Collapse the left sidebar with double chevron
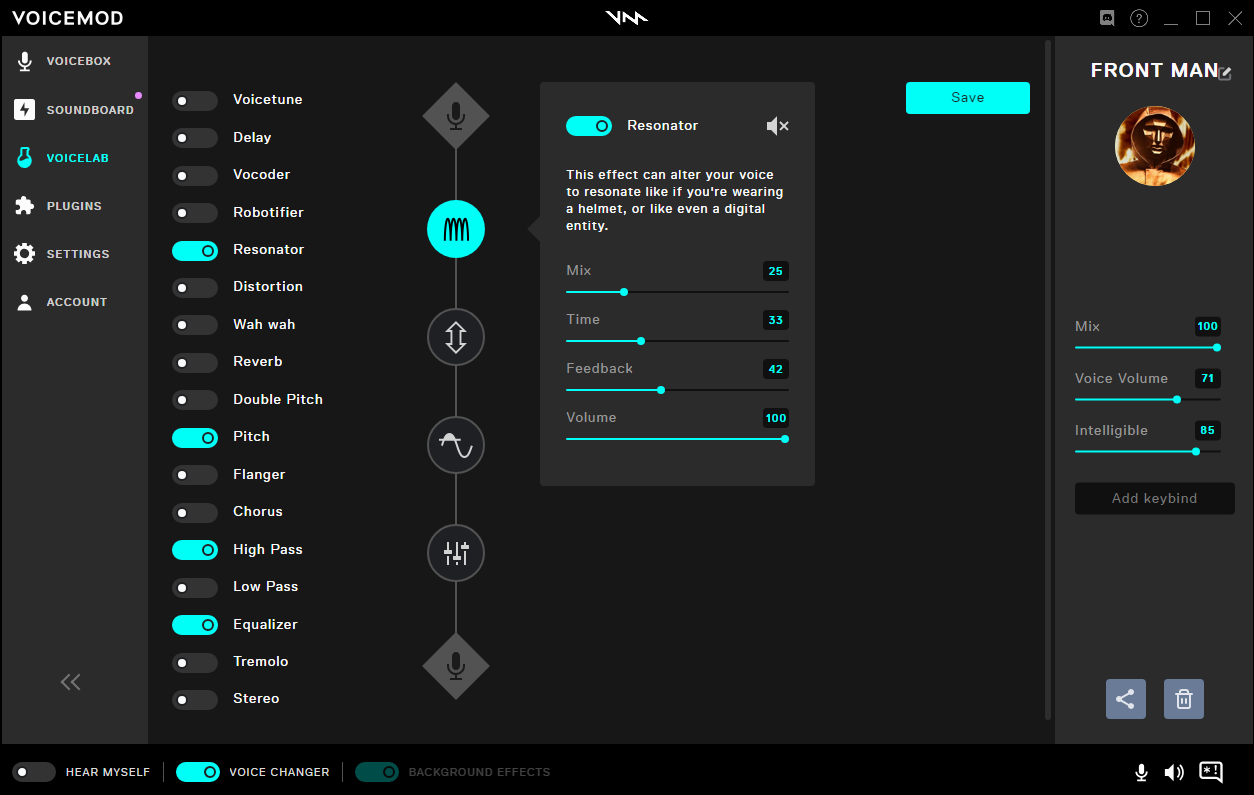The image size is (1254, 795). (70, 682)
